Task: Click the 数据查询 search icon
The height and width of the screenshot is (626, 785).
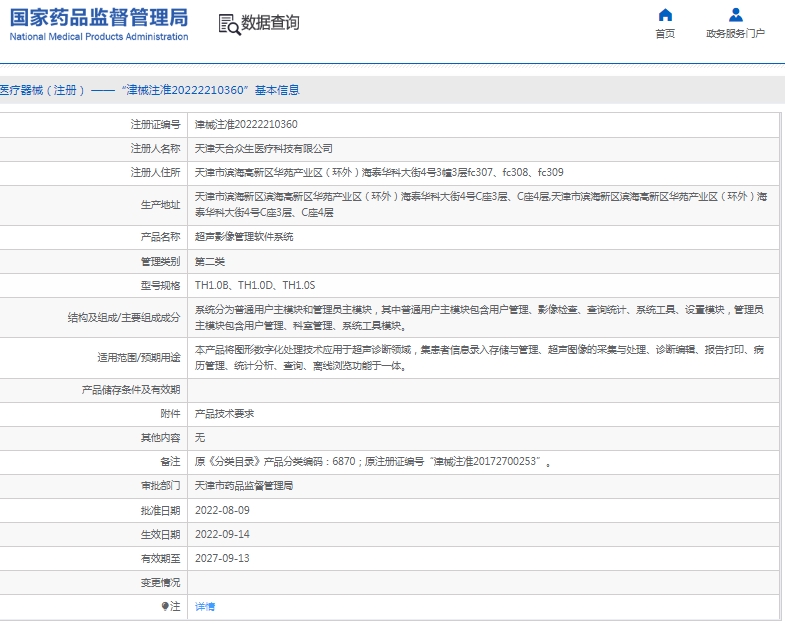Action: tap(229, 25)
